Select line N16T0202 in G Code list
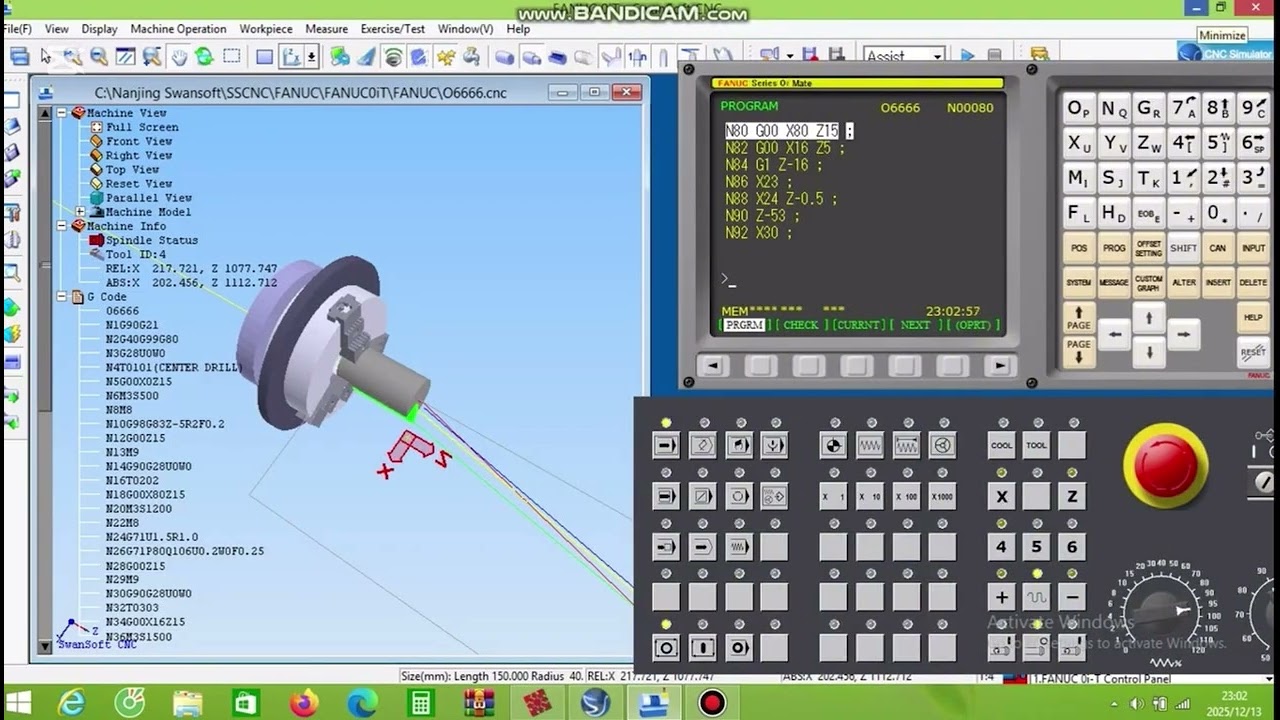Screen dimensions: 1280x720 coord(132,481)
